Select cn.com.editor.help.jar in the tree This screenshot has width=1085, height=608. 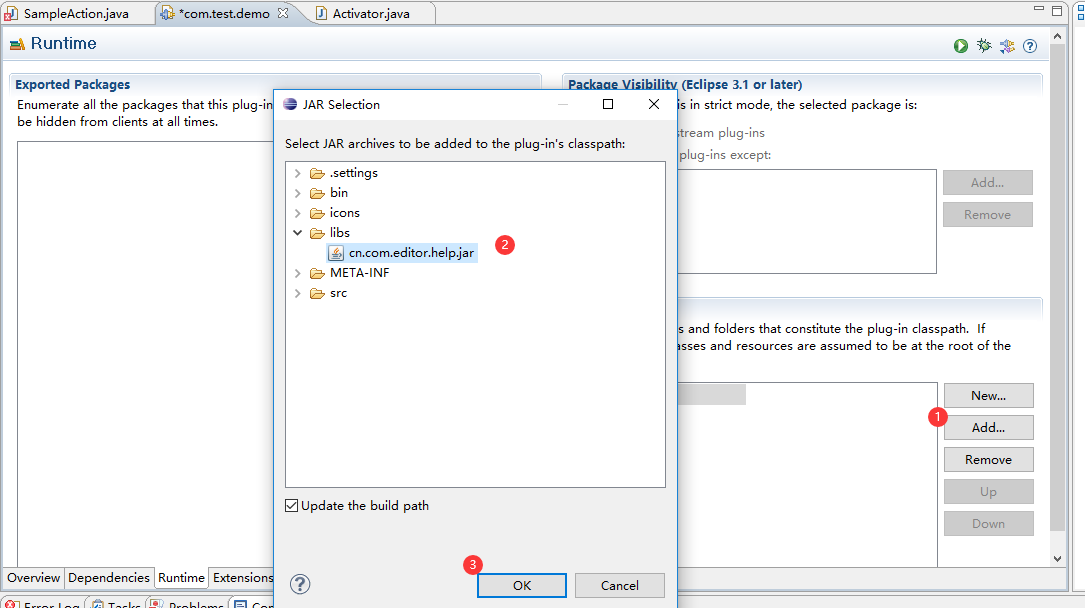(411, 253)
